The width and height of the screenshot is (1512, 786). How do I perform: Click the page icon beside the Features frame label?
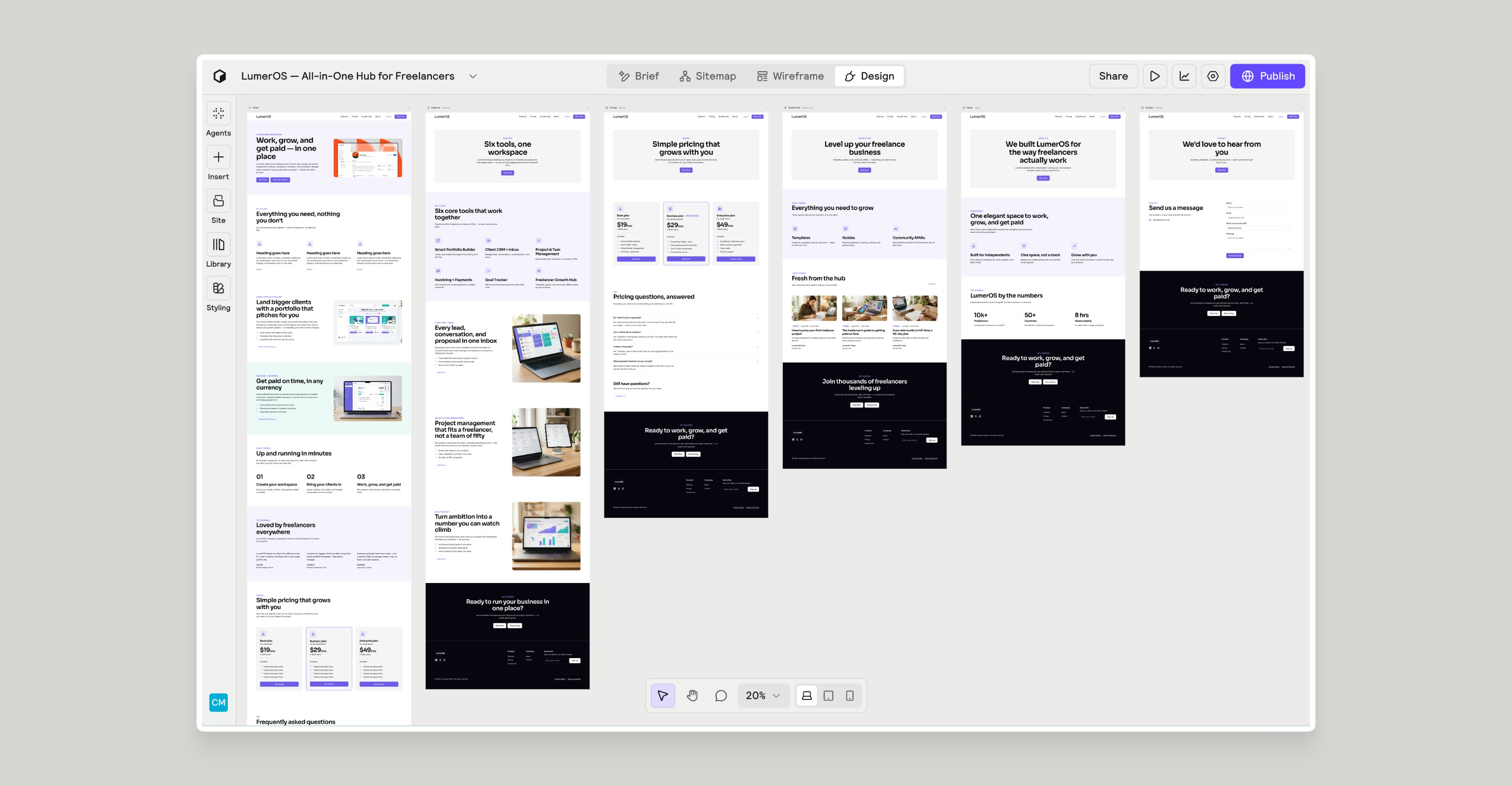click(x=428, y=108)
